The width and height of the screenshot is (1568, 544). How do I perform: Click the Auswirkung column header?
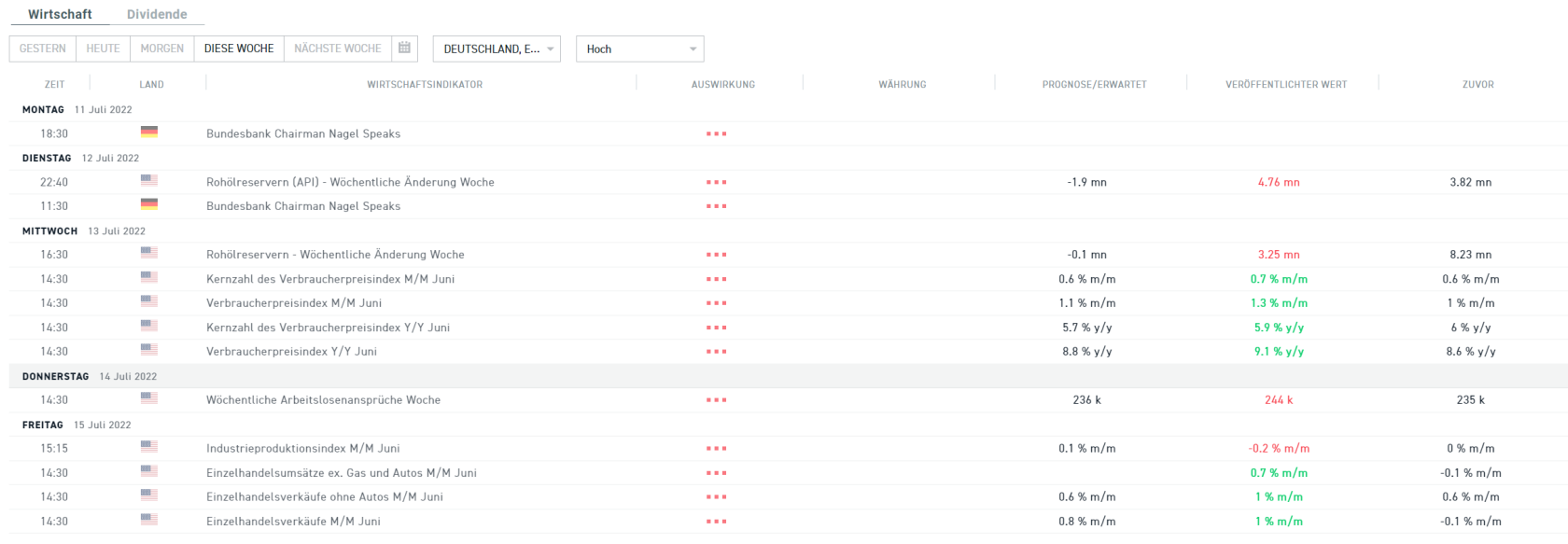click(x=723, y=84)
